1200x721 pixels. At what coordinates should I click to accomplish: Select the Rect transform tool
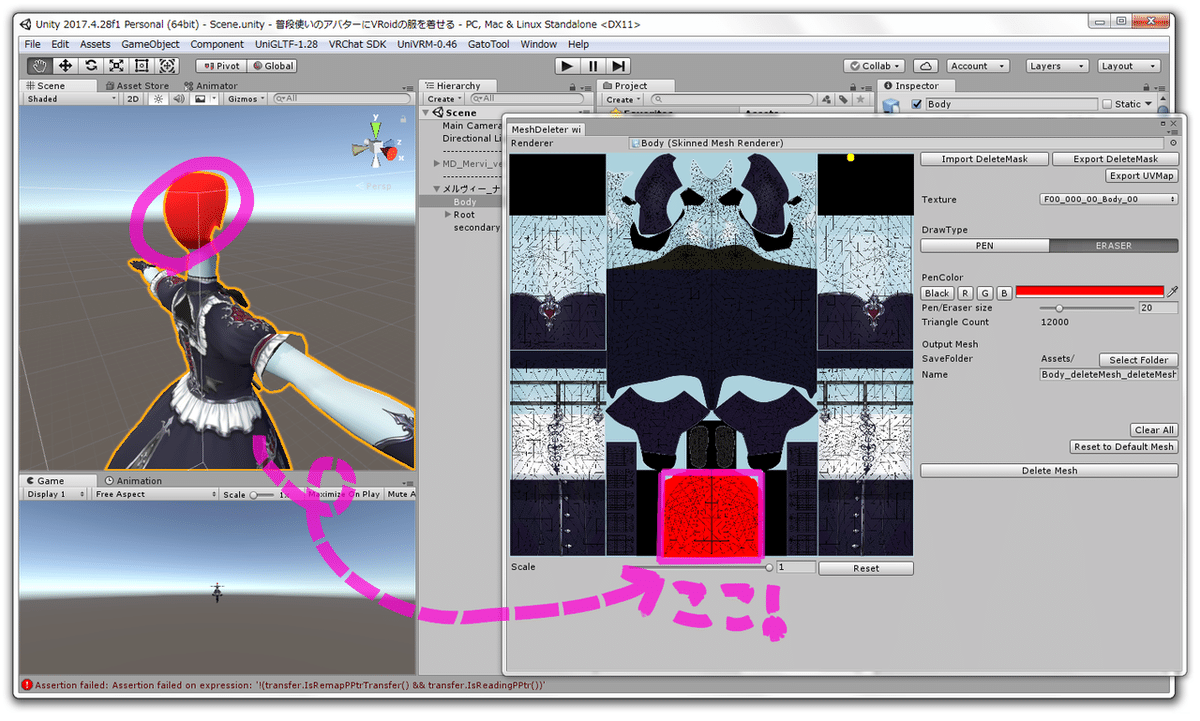(141, 66)
